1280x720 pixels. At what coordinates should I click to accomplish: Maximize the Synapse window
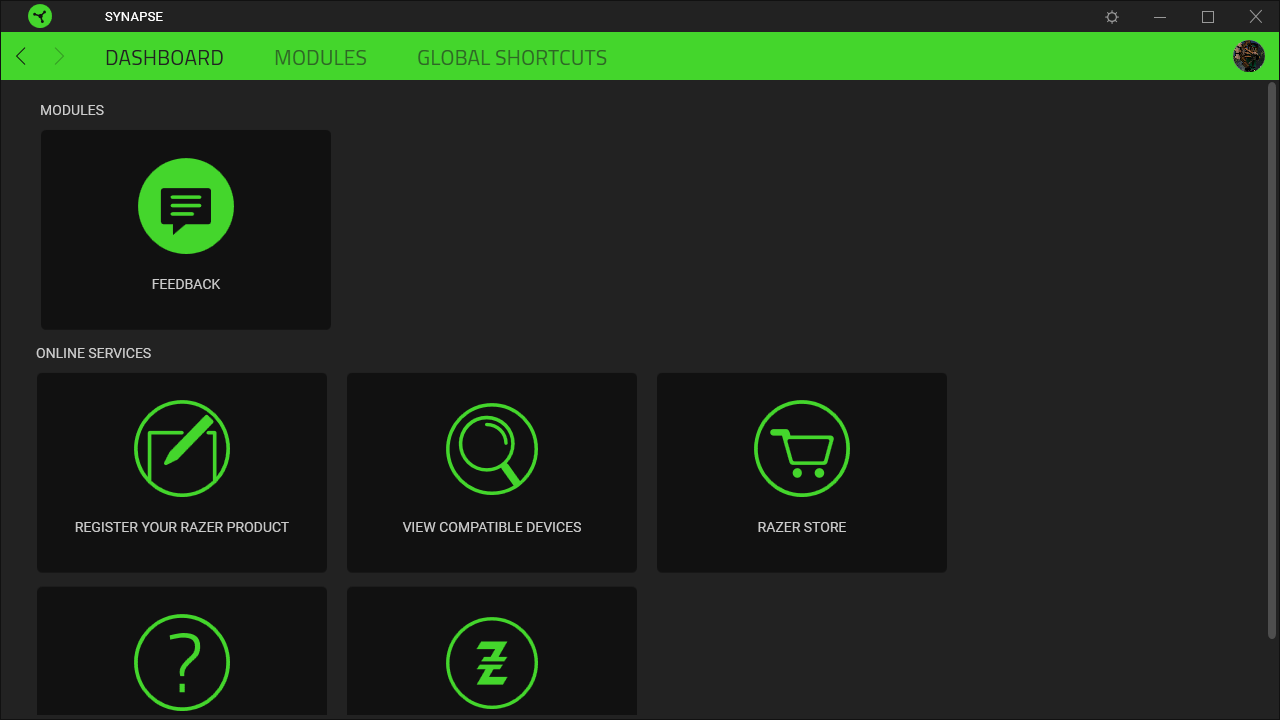coord(1208,17)
